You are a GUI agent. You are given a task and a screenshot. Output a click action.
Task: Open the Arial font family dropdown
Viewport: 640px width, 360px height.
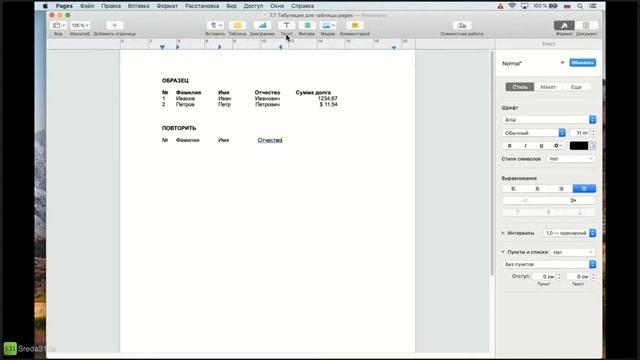(549, 120)
